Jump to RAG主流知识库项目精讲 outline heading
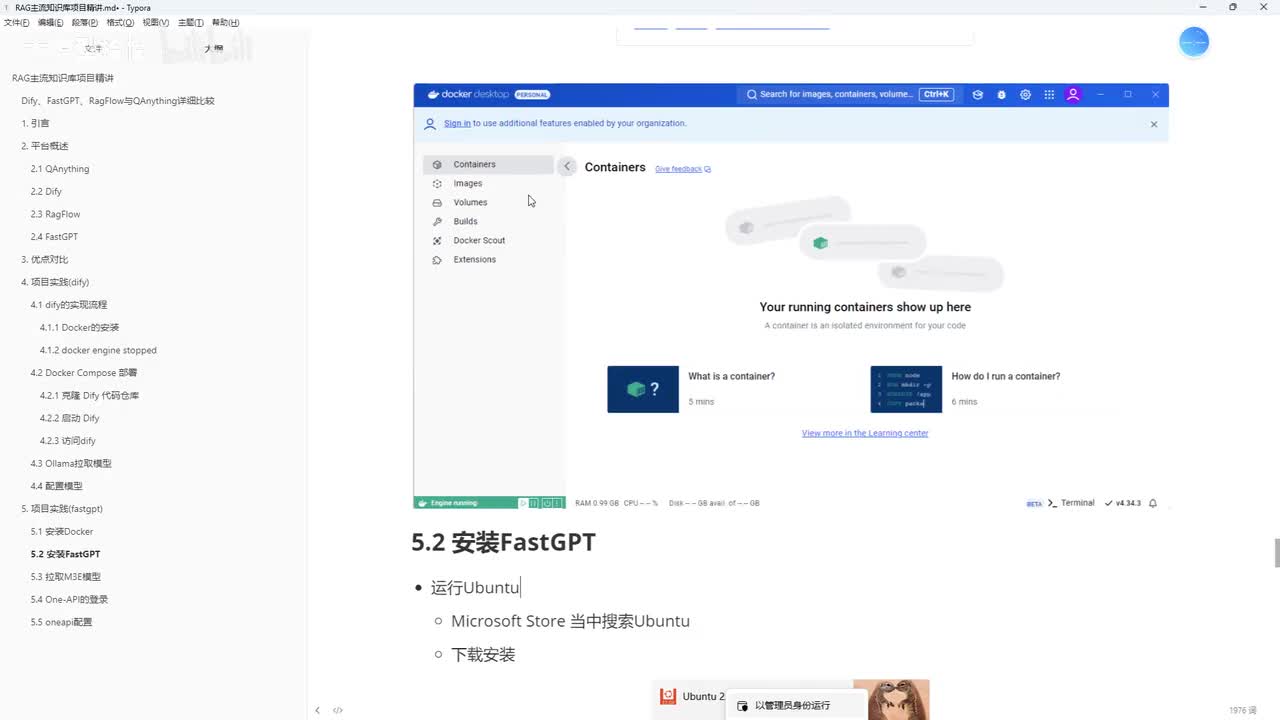 click(x=63, y=78)
